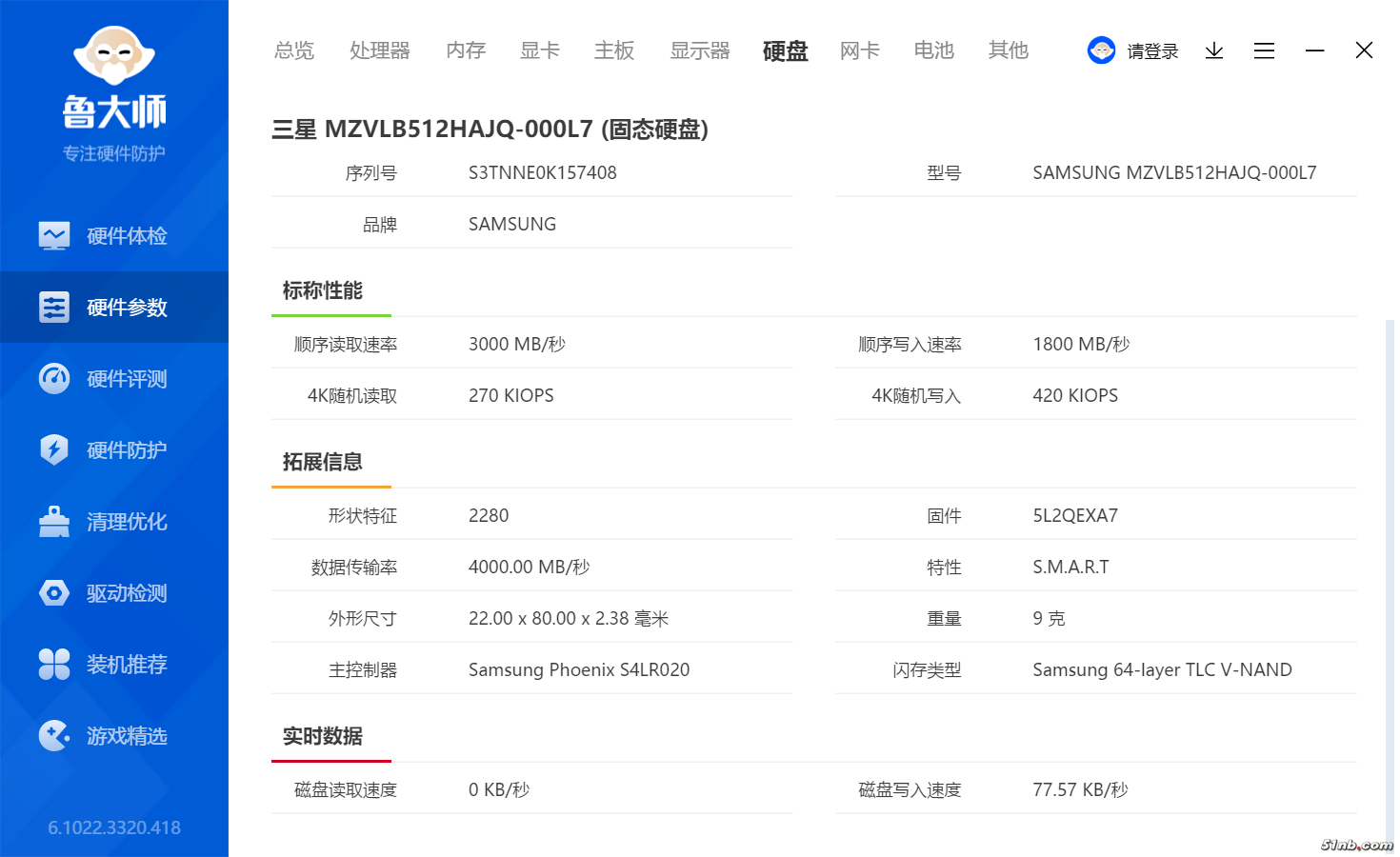This screenshot has height=857, width=1400.
Task: Open 清理优化 broom icon
Action: click(x=54, y=521)
